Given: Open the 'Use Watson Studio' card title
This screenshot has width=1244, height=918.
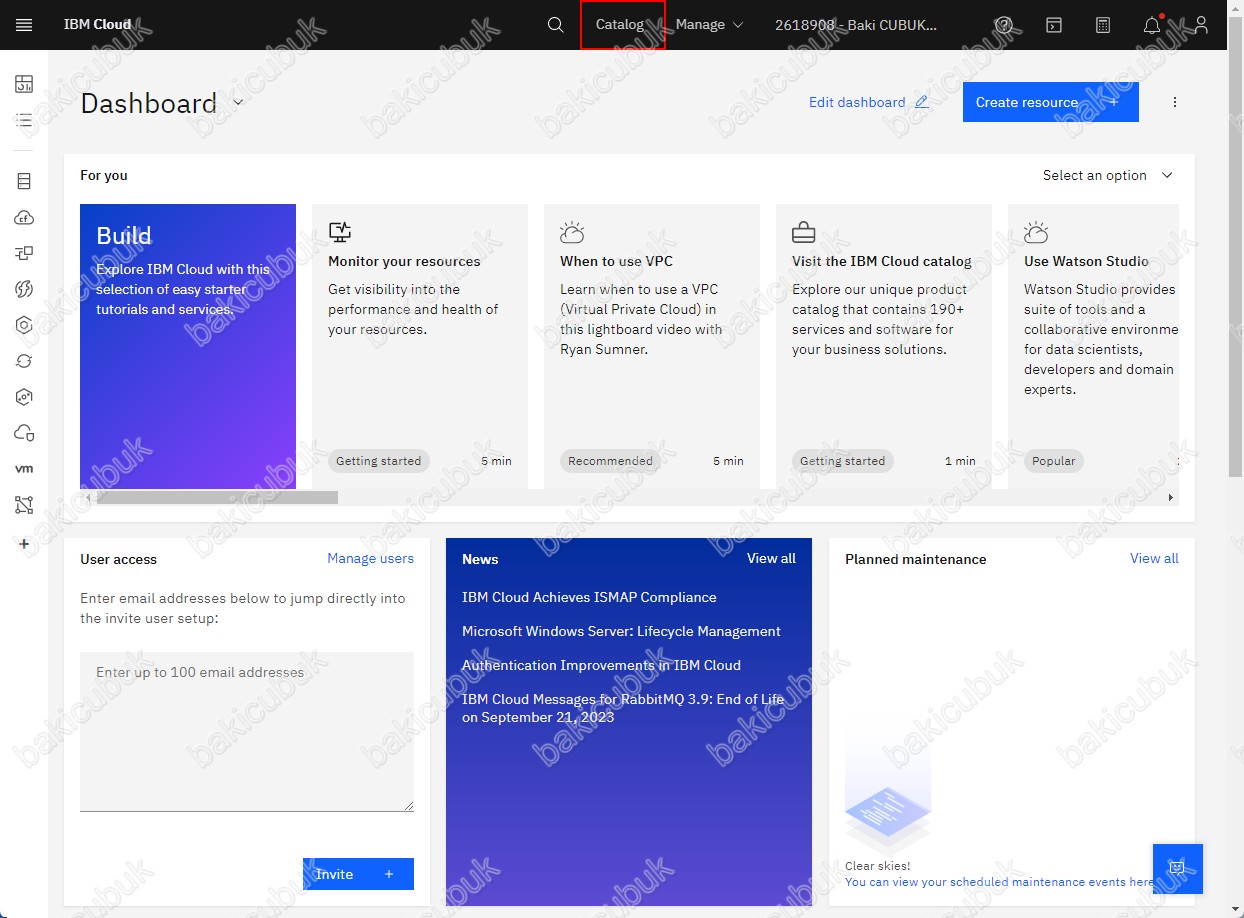Looking at the screenshot, I should point(1086,261).
